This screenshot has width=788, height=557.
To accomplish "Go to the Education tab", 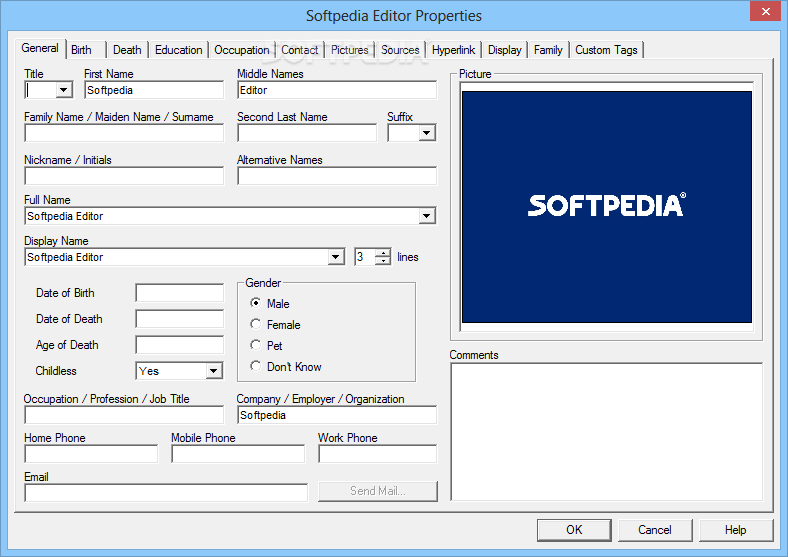I will (x=178, y=50).
